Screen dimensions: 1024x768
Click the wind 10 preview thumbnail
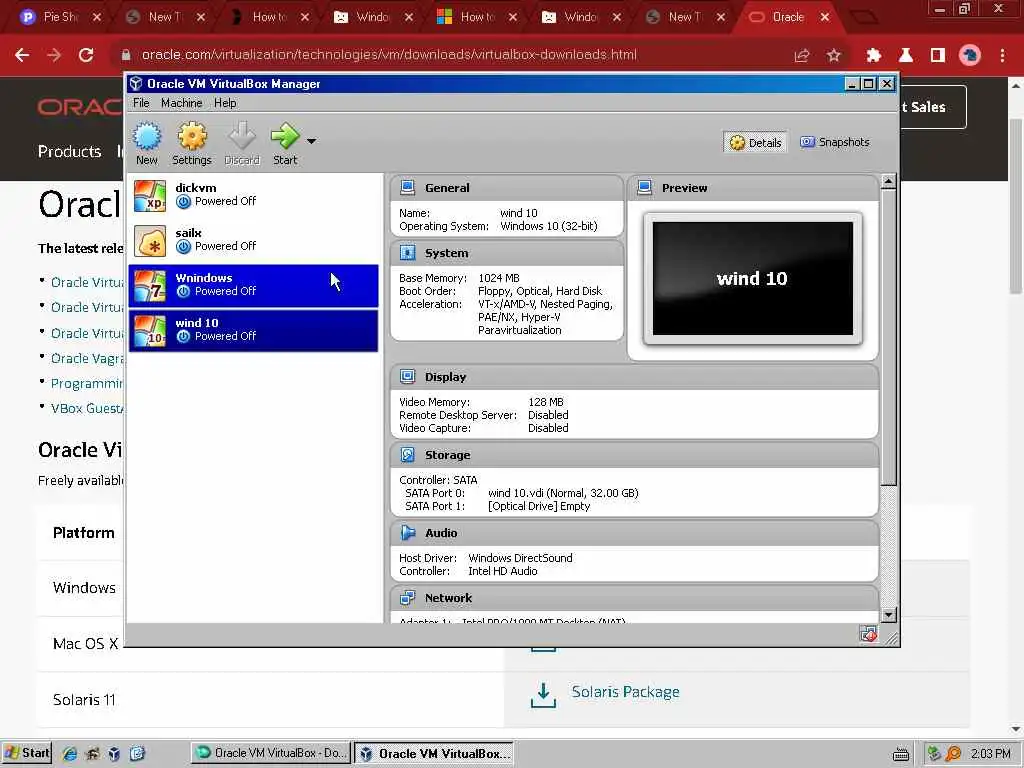coord(752,279)
